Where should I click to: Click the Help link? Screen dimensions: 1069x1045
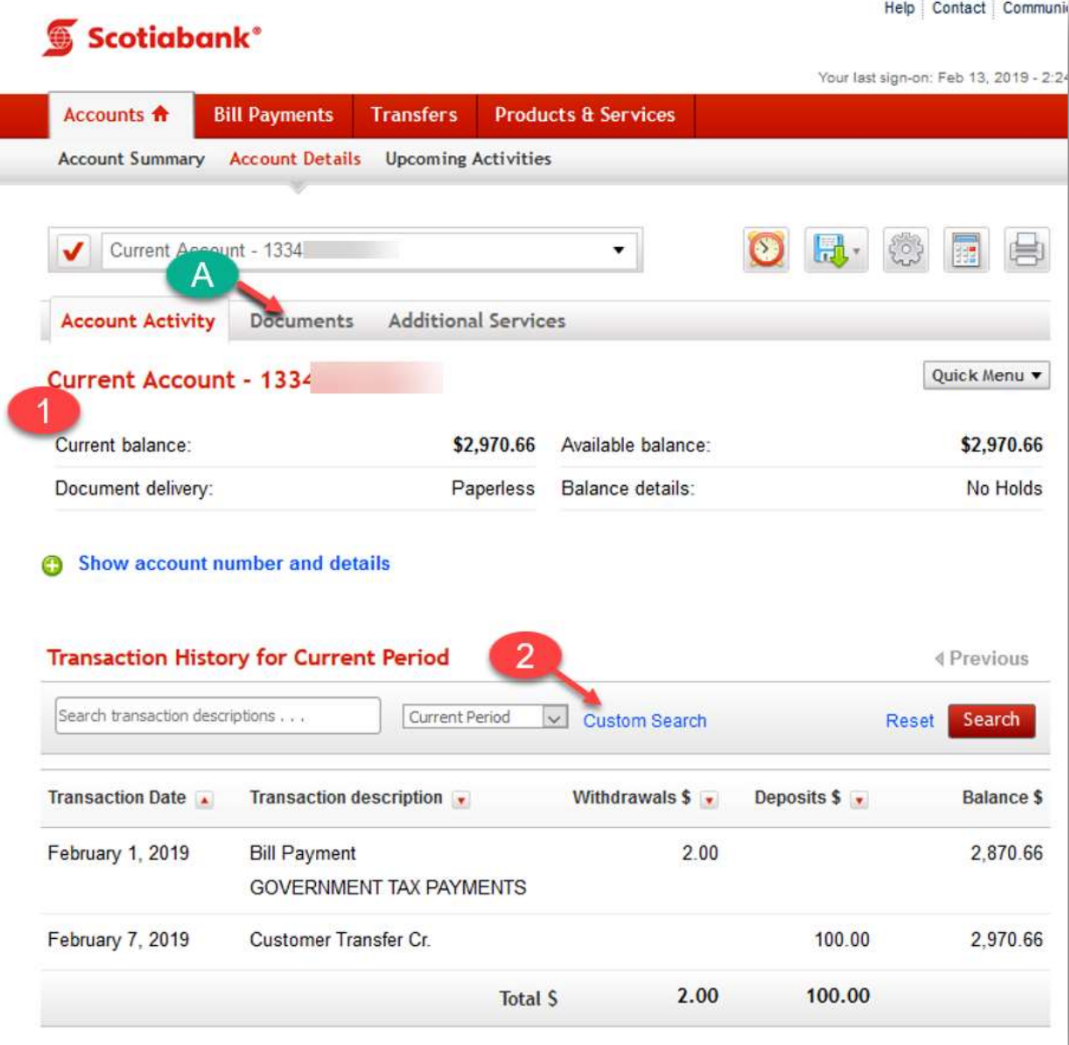[899, 8]
